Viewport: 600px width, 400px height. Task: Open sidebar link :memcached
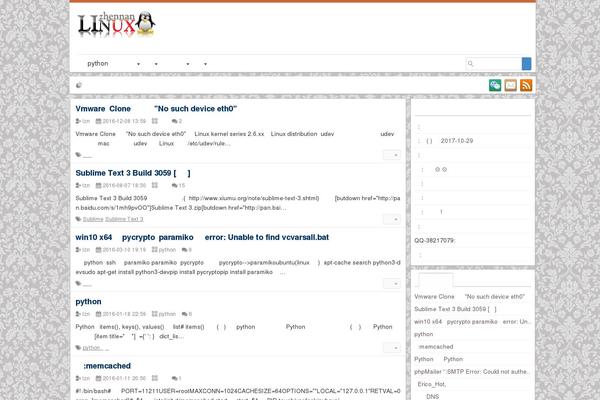click(435, 346)
